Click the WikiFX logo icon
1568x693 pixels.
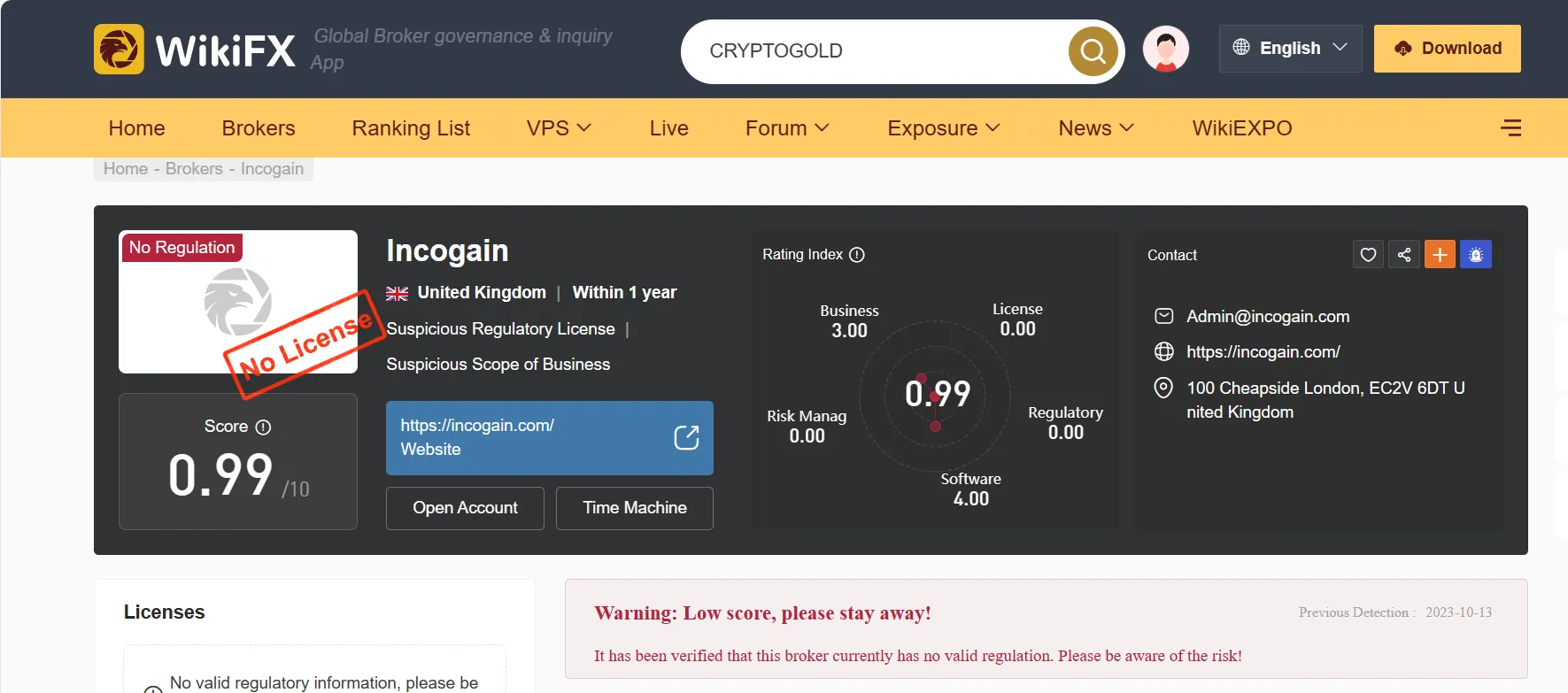119,49
